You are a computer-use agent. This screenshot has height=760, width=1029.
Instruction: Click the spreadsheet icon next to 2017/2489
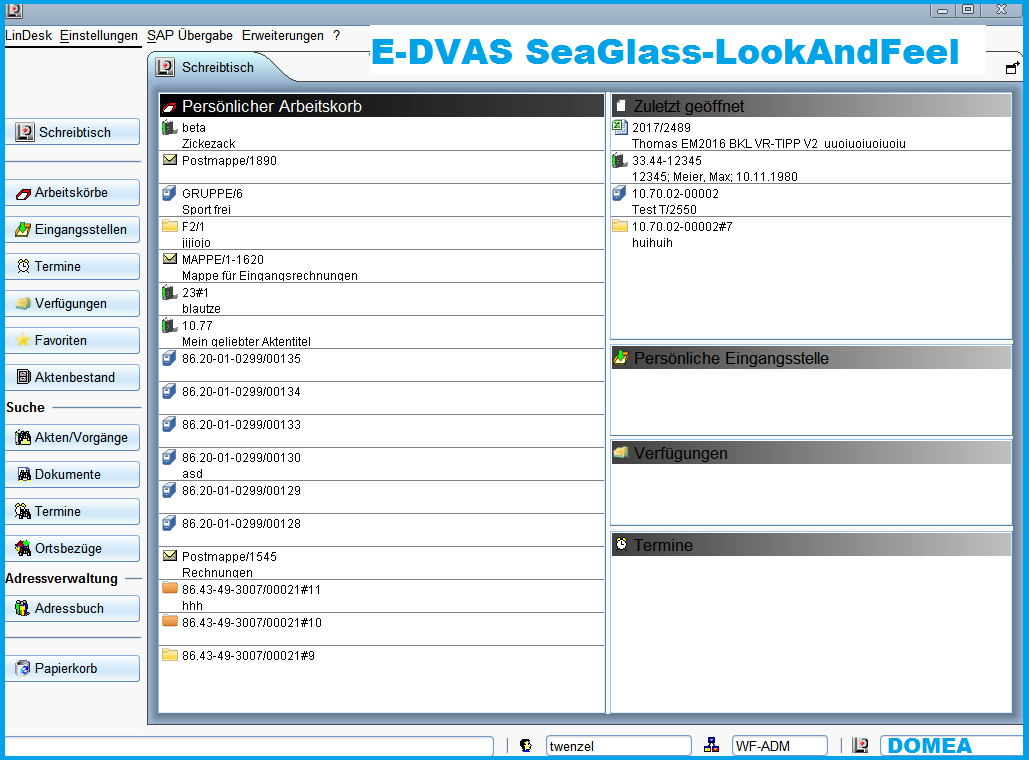pyautogui.click(x=619, y=128)
